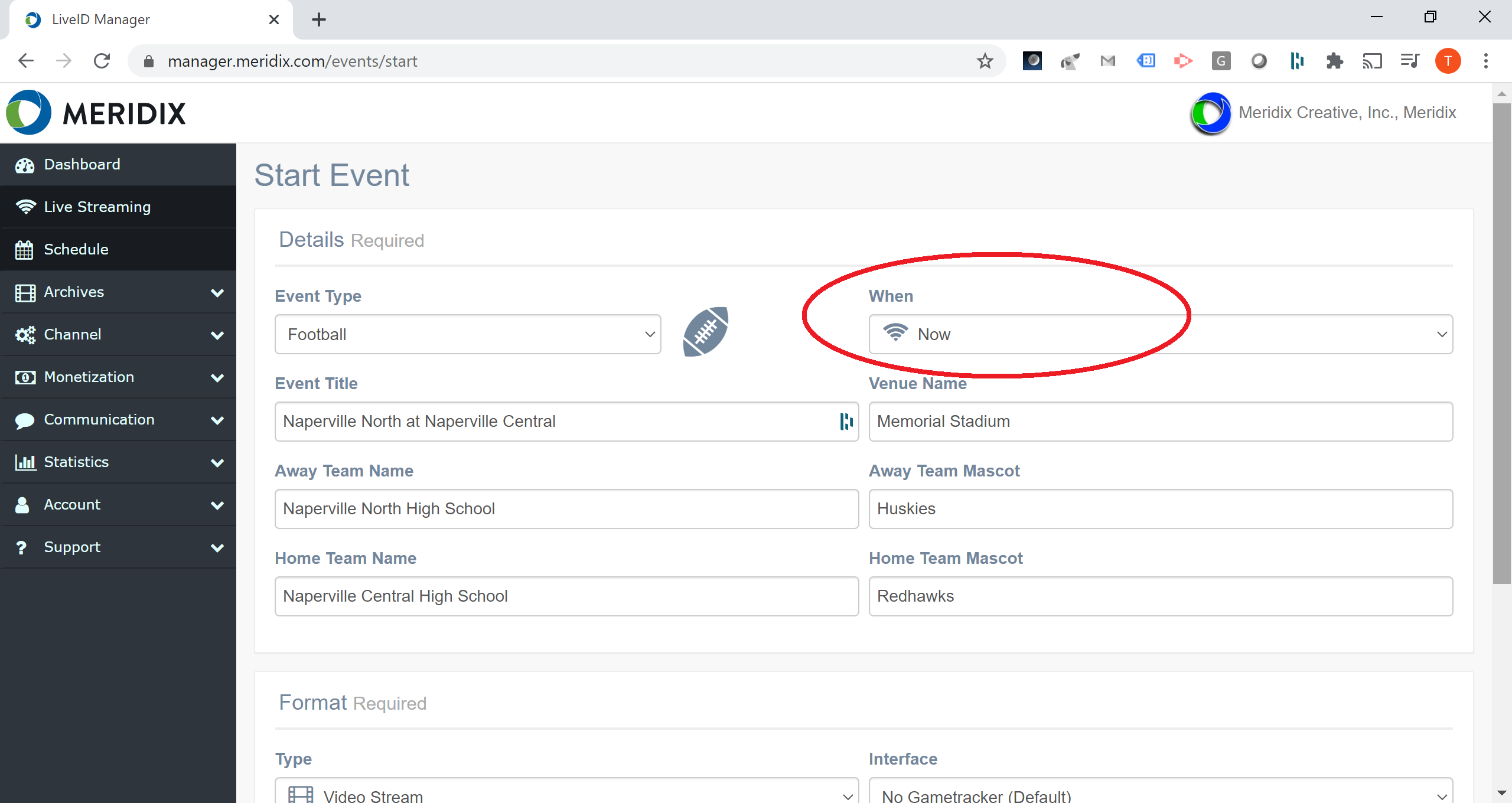
Task: Click the account avatar next to Meridix Creative
Action: pyautogui.click(x=1211, y=113)
